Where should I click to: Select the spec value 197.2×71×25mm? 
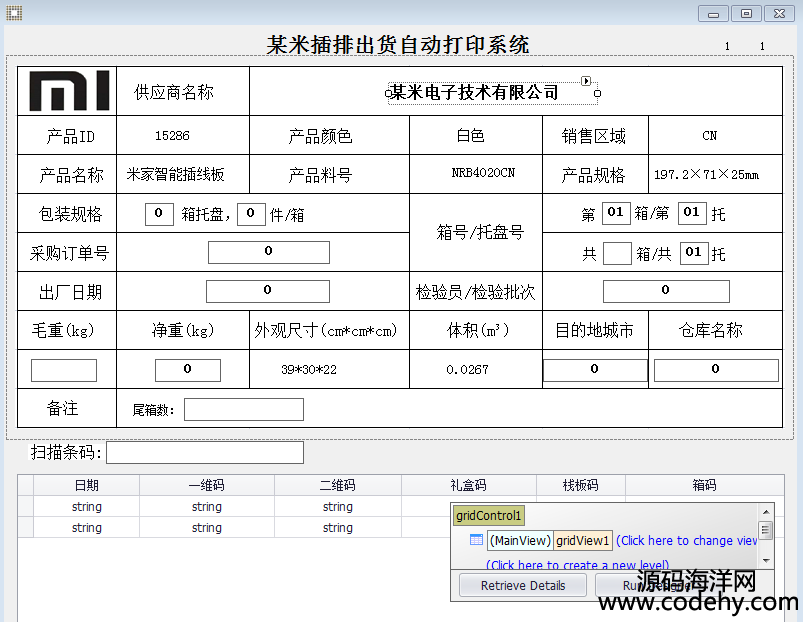click(x=706, y=175)
